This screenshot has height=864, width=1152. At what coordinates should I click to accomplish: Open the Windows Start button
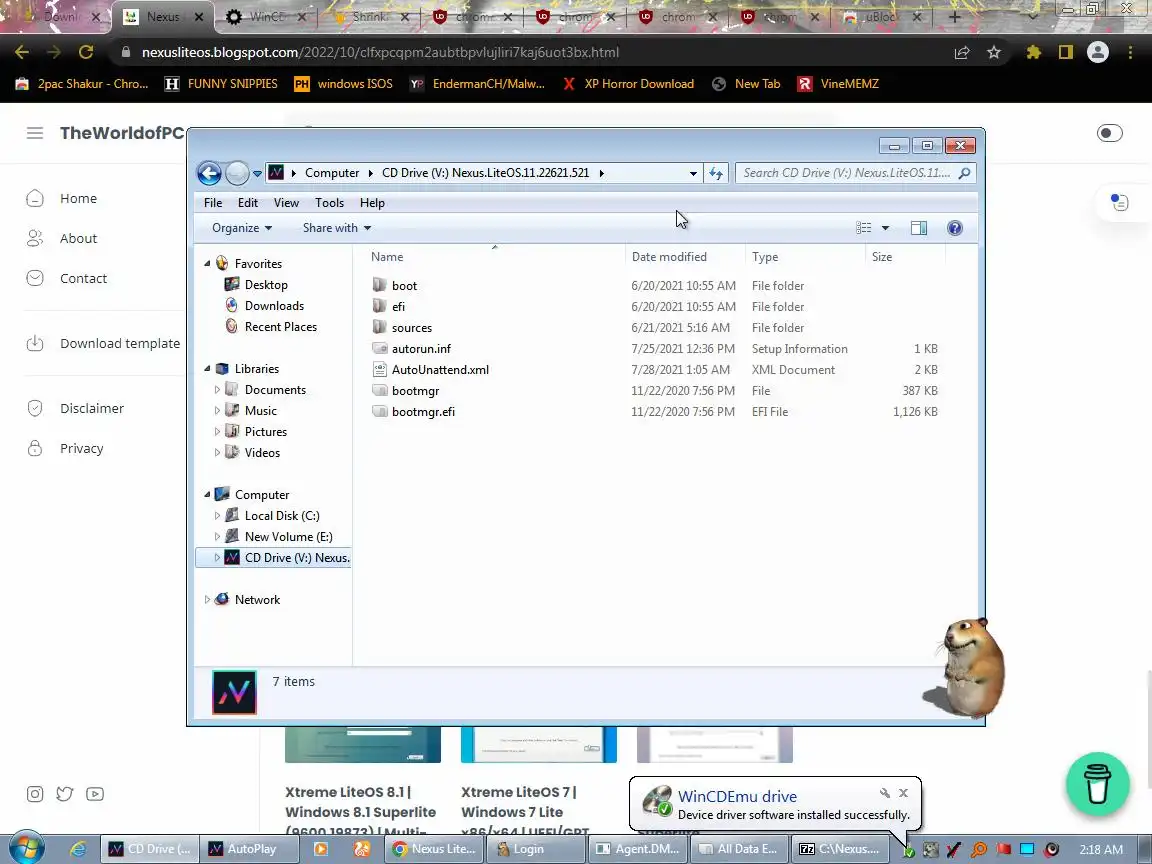[x=26, y=849]
